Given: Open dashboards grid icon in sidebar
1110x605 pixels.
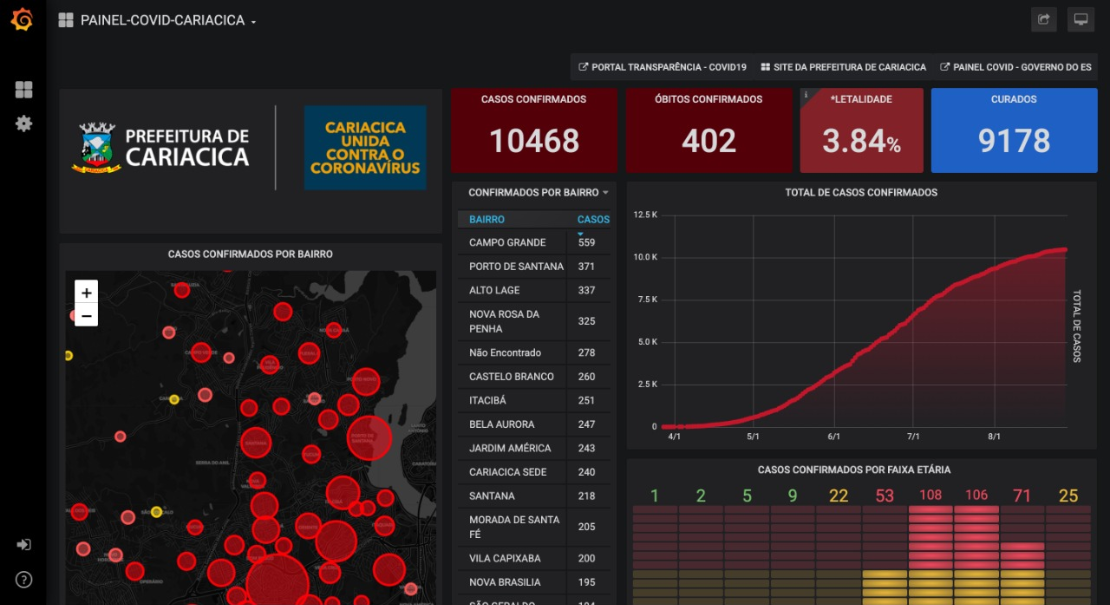Looking at the screenshot, I should pos(23,89).
